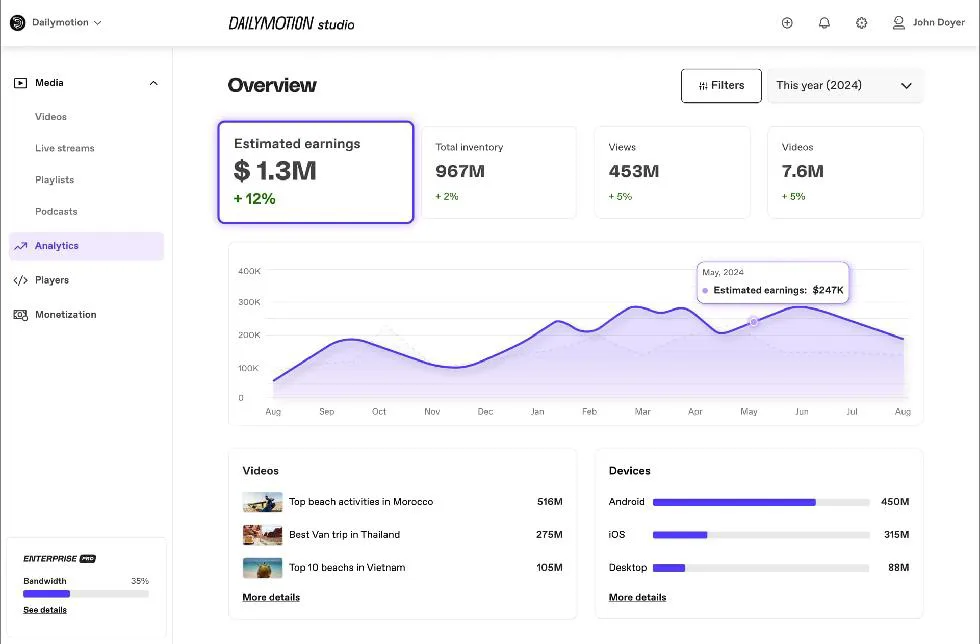Open Videos in the Media menu

(x=51, y=117)
